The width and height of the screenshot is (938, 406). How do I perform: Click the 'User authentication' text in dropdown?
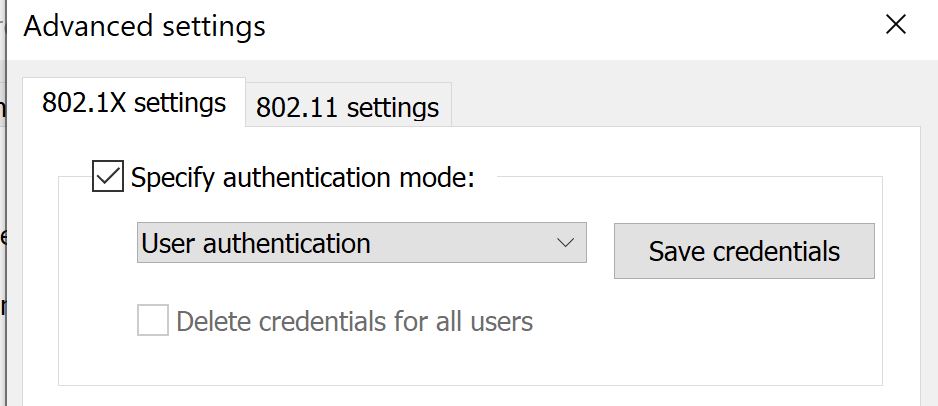[x=256, y=243]
